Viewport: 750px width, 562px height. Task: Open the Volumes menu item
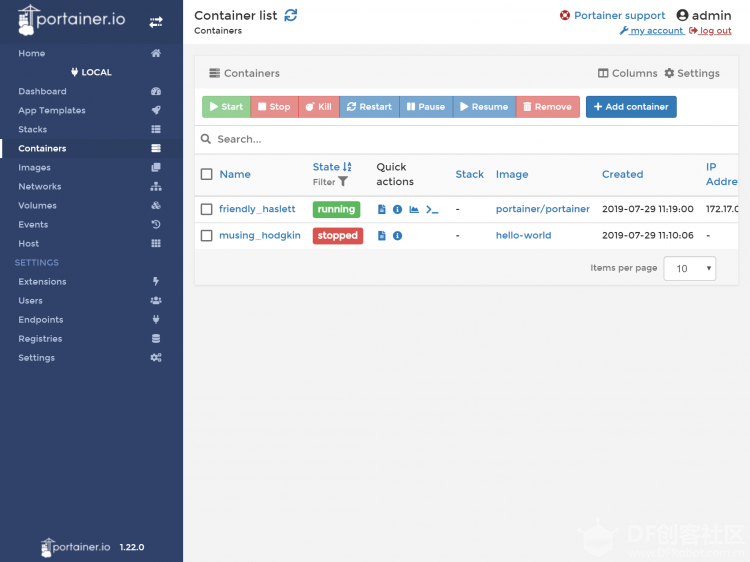[37, 206]
